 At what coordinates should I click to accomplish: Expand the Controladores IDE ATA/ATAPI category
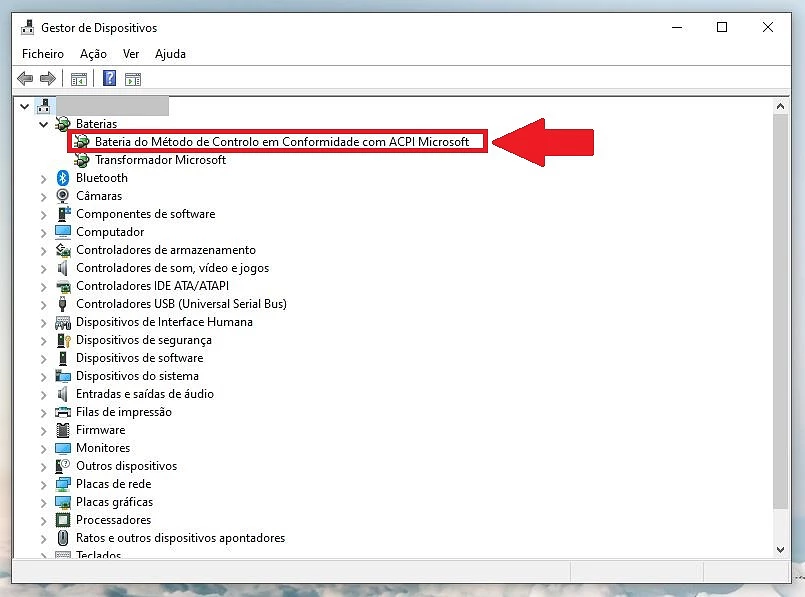pyautogui.click(x=44, y=286)
